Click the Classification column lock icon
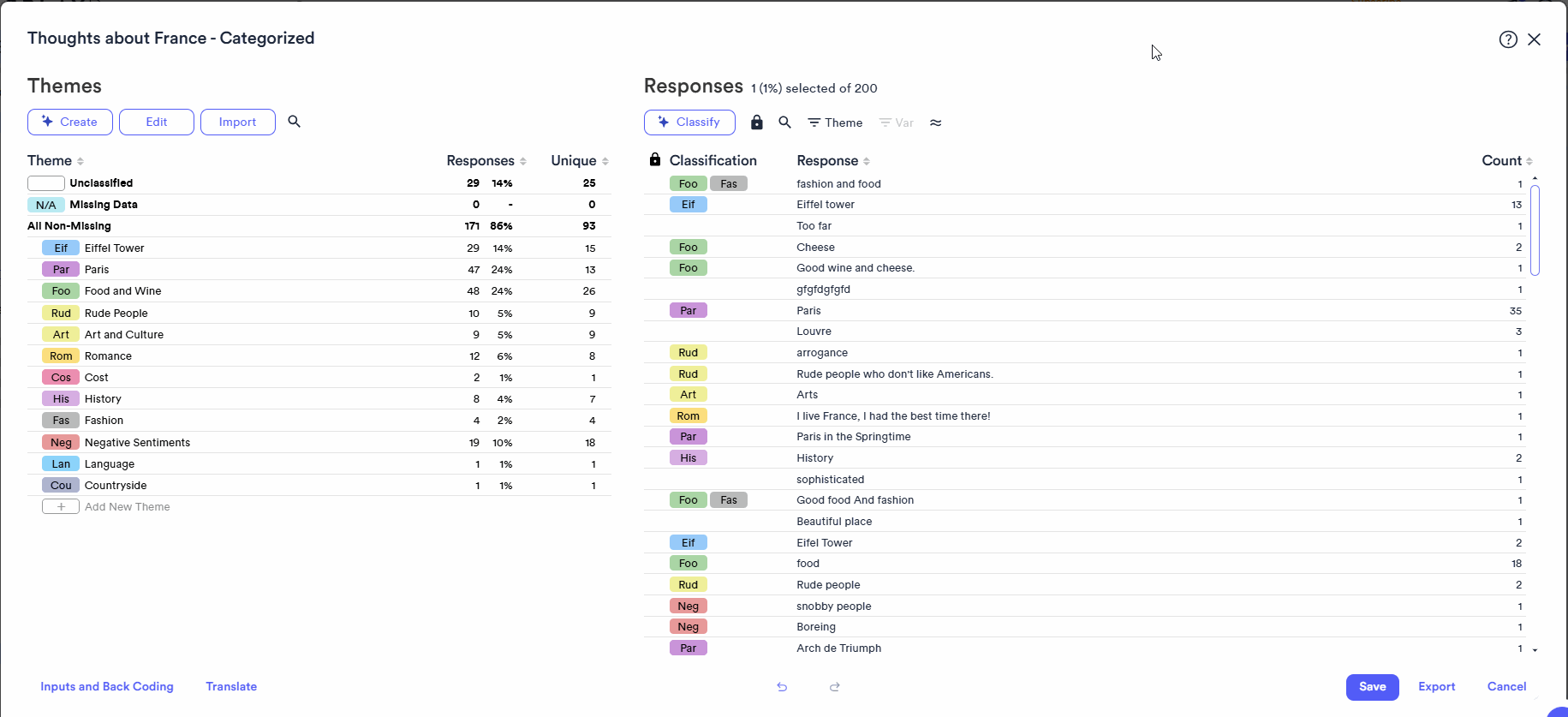The image size is (1568, 717). 655,159
